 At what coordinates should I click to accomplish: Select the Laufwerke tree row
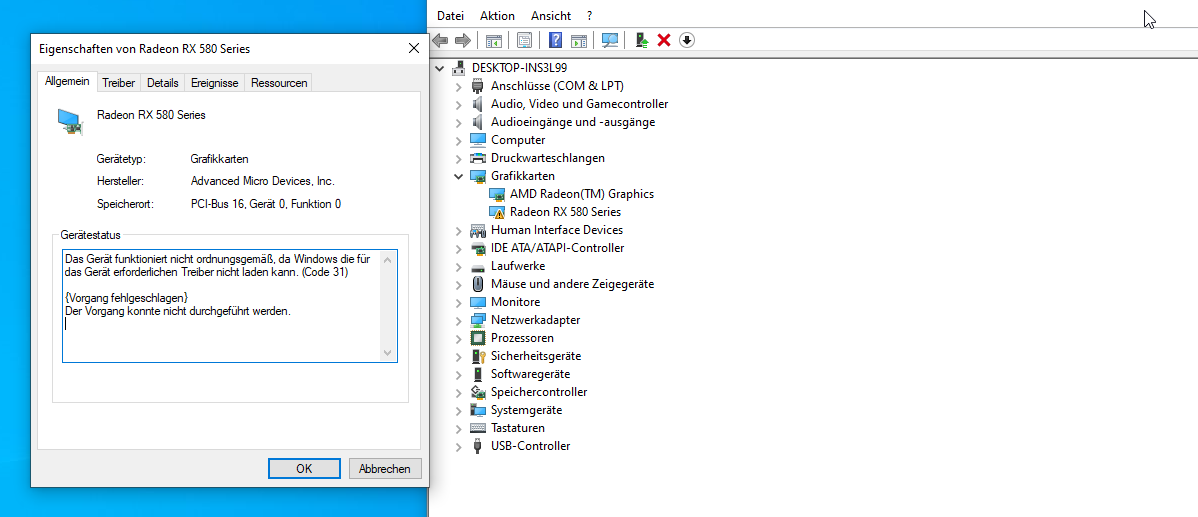pos(517,267)
